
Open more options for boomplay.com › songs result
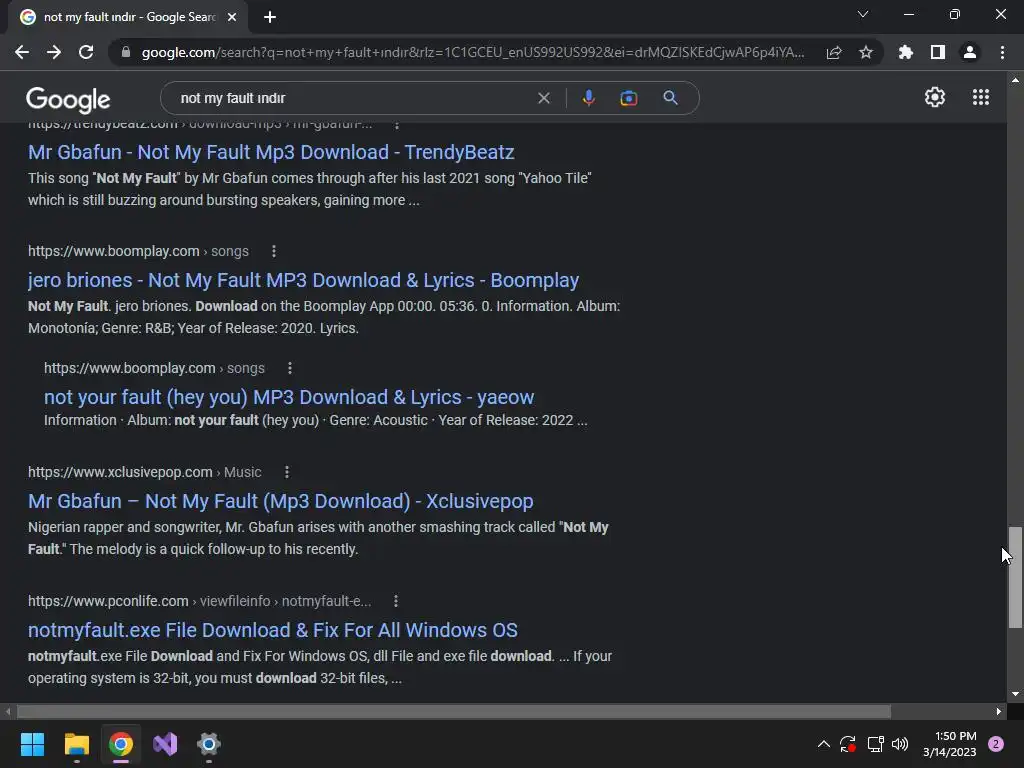[x=274, y=251]
